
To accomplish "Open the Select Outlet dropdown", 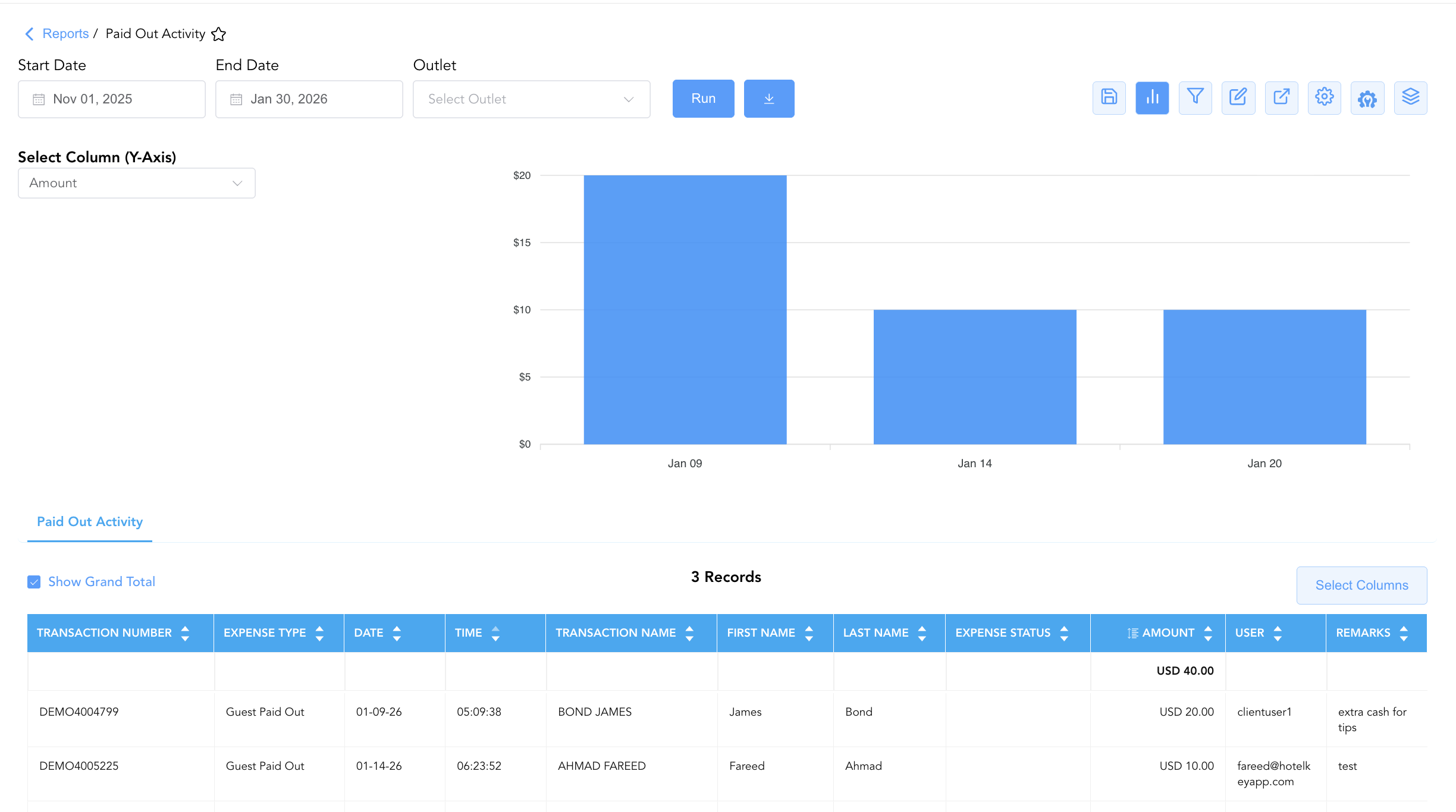I will tap(532, 99).
